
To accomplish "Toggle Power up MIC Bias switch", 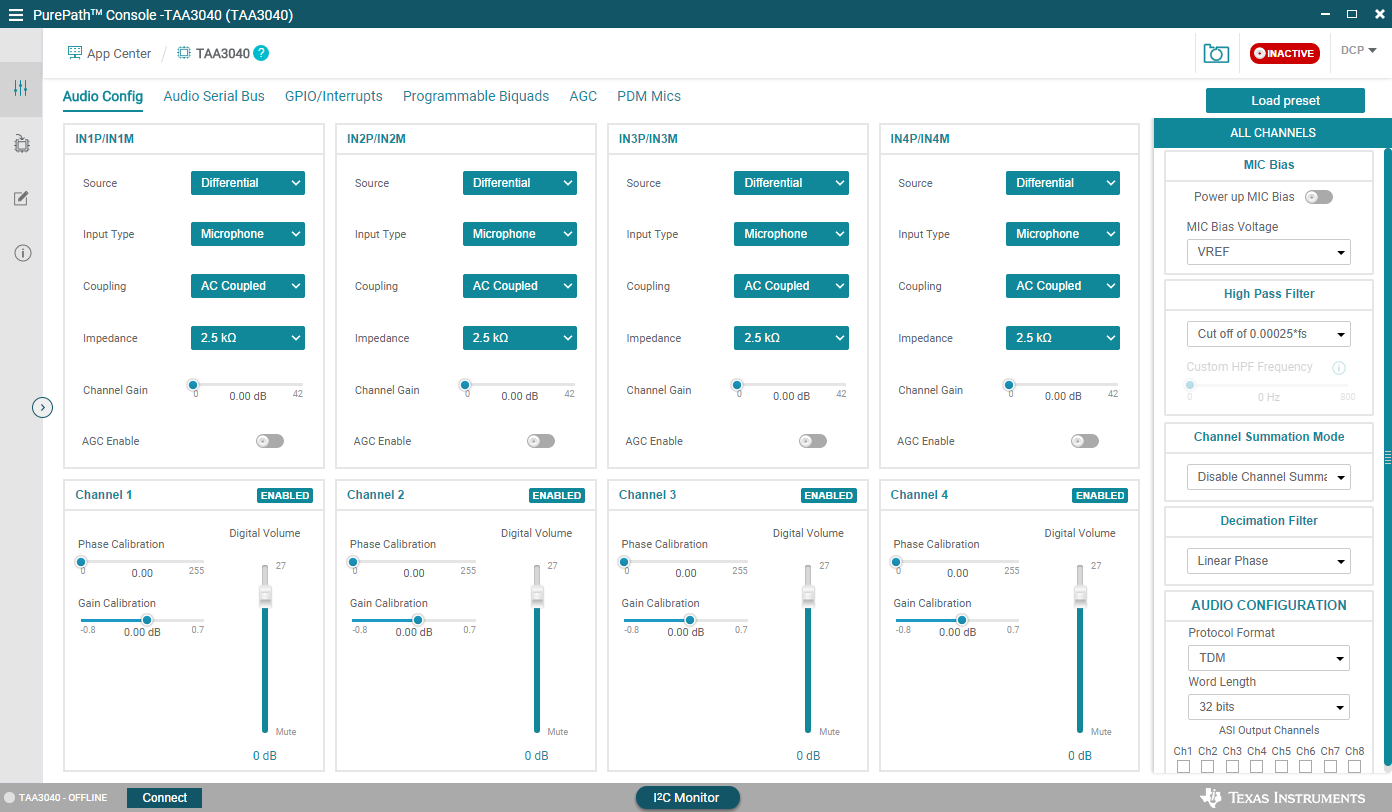I will pos(1318,197).
